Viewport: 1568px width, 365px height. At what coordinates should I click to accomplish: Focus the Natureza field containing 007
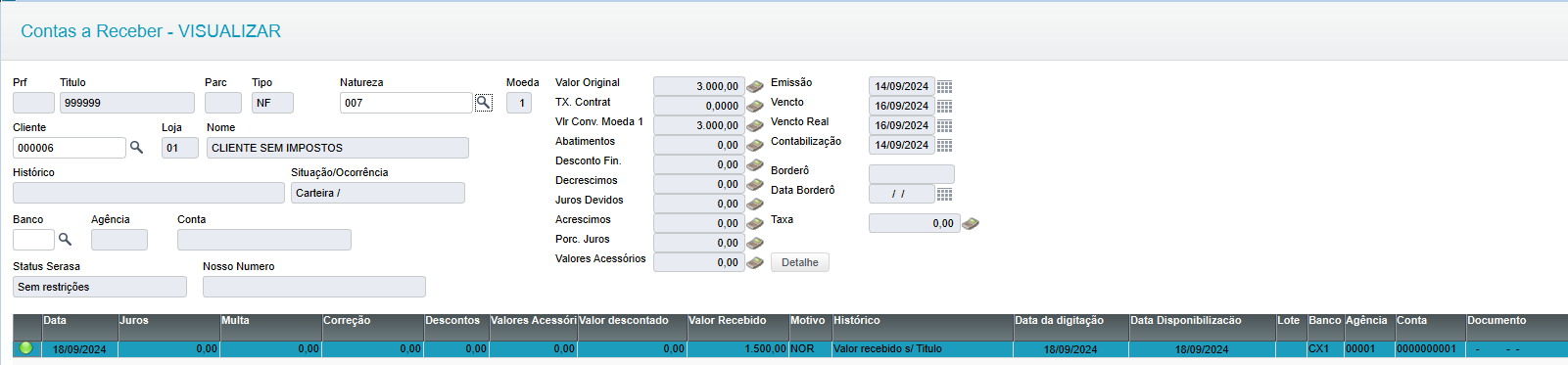[x=406, y=103]
